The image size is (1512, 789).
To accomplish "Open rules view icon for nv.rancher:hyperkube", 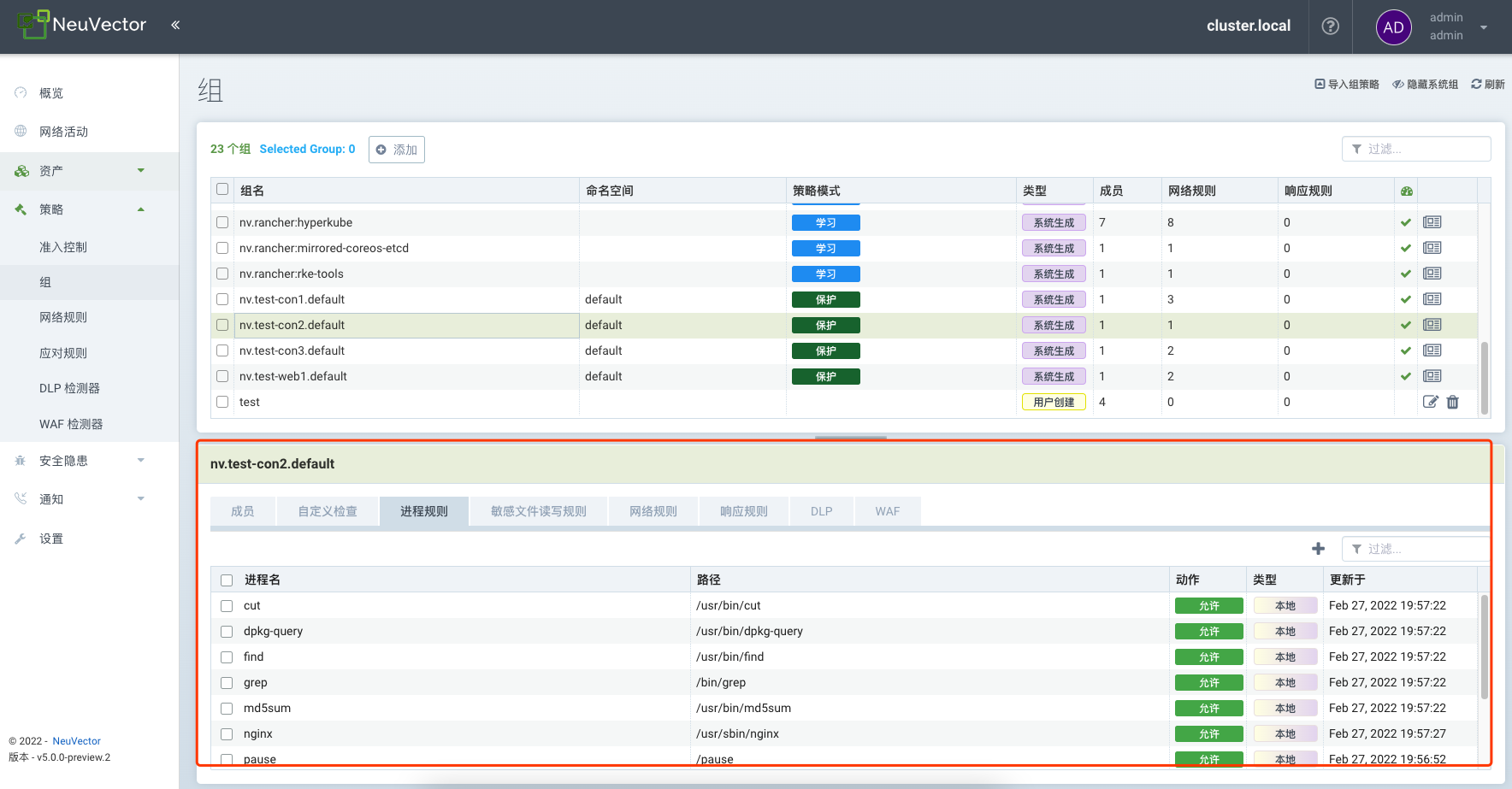I will (1432, 222).
